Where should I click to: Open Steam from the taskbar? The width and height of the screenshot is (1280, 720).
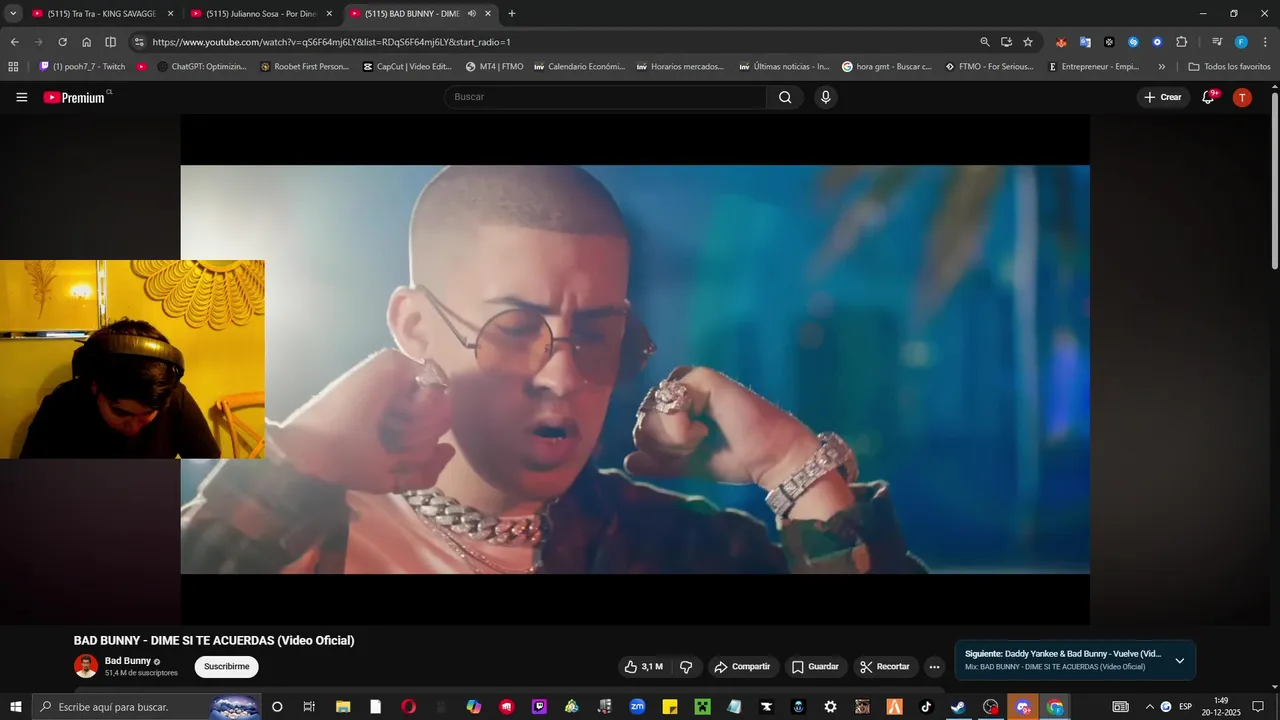[957, 707]
